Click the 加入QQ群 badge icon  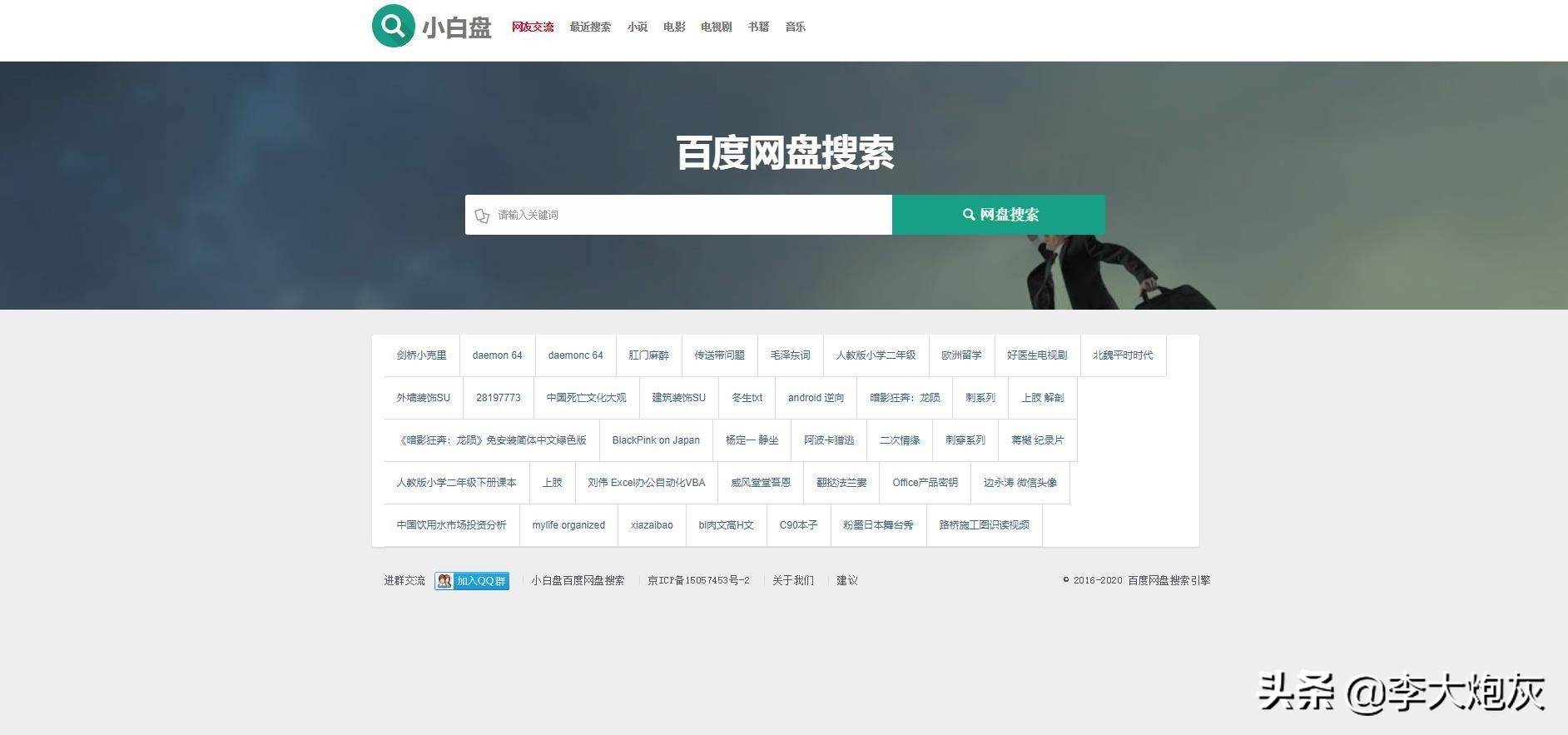[x=472, y=581]
